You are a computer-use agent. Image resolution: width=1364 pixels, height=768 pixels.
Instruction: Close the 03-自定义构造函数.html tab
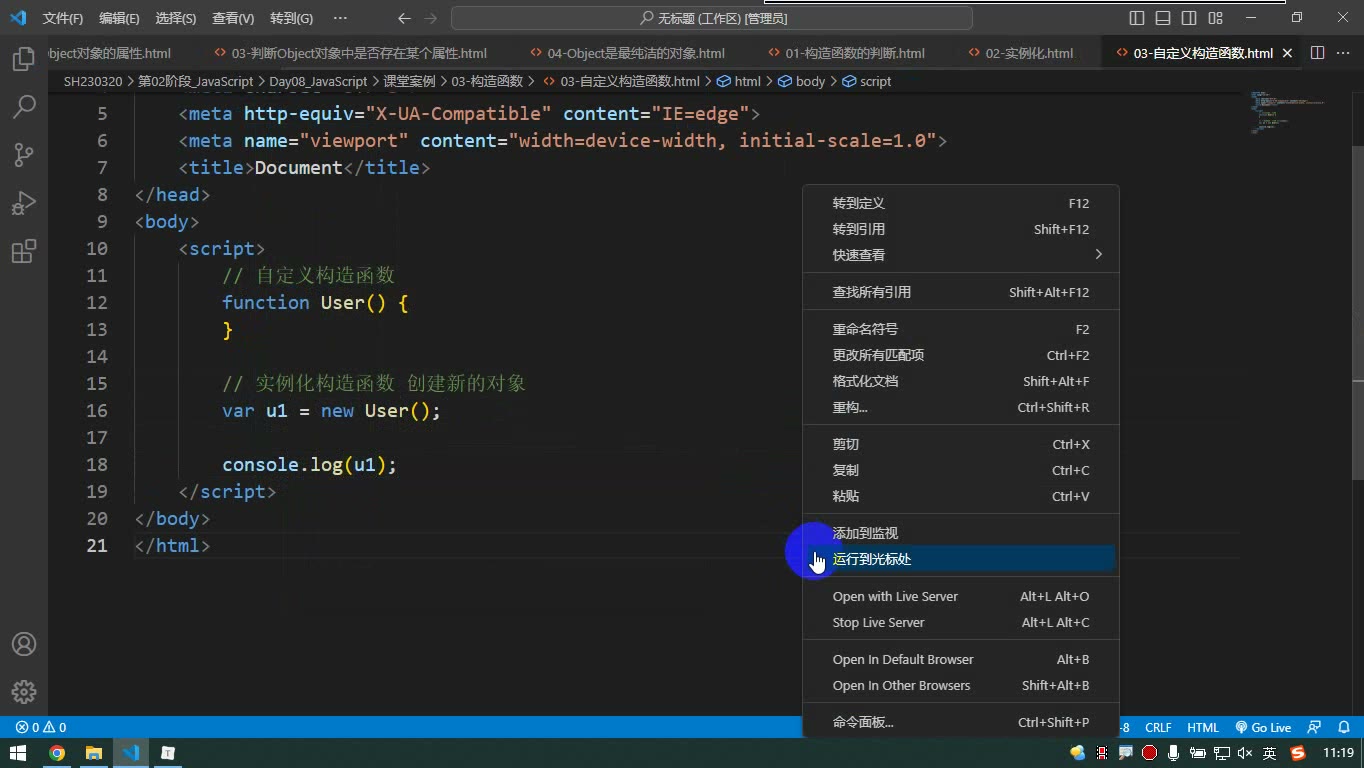[x=1287, y=53]
